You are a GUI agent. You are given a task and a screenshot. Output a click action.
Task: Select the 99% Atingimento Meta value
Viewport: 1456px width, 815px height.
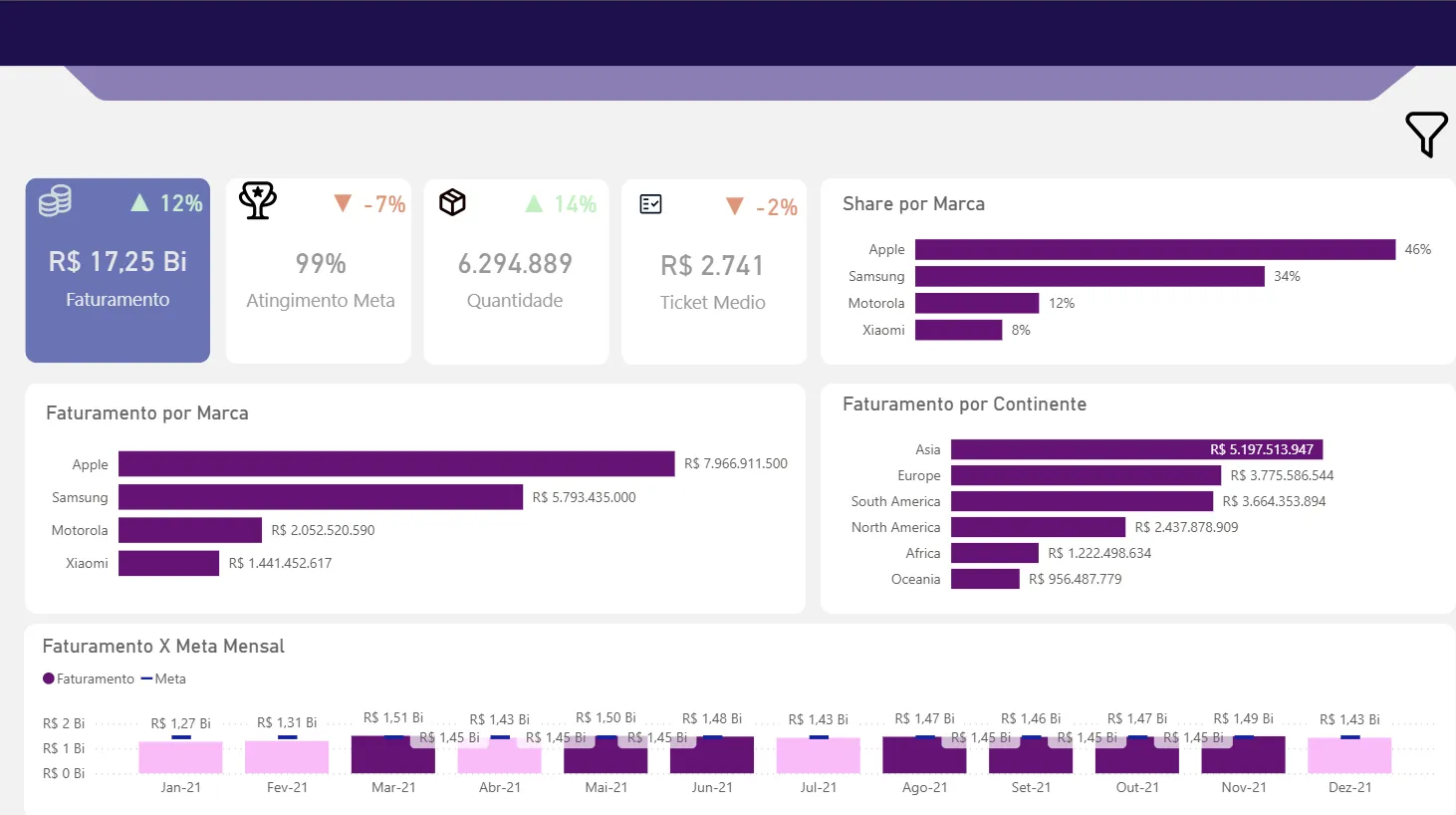pyautogui.click(x=321, y=264)
